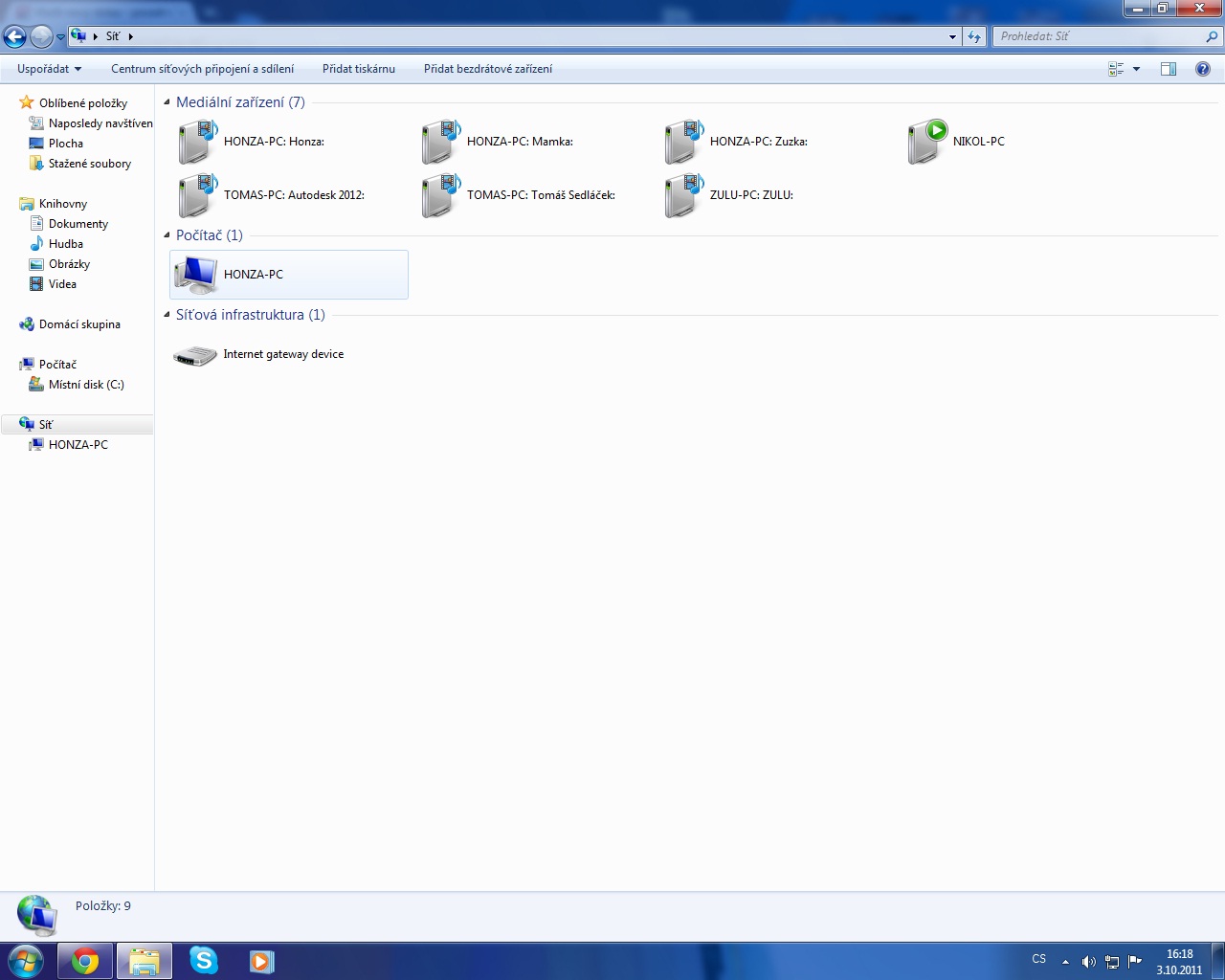Collapse the Mediální zařízení group
This screenshot has height=980, width=1225.
pyautogui.click(x=167, y=102)
